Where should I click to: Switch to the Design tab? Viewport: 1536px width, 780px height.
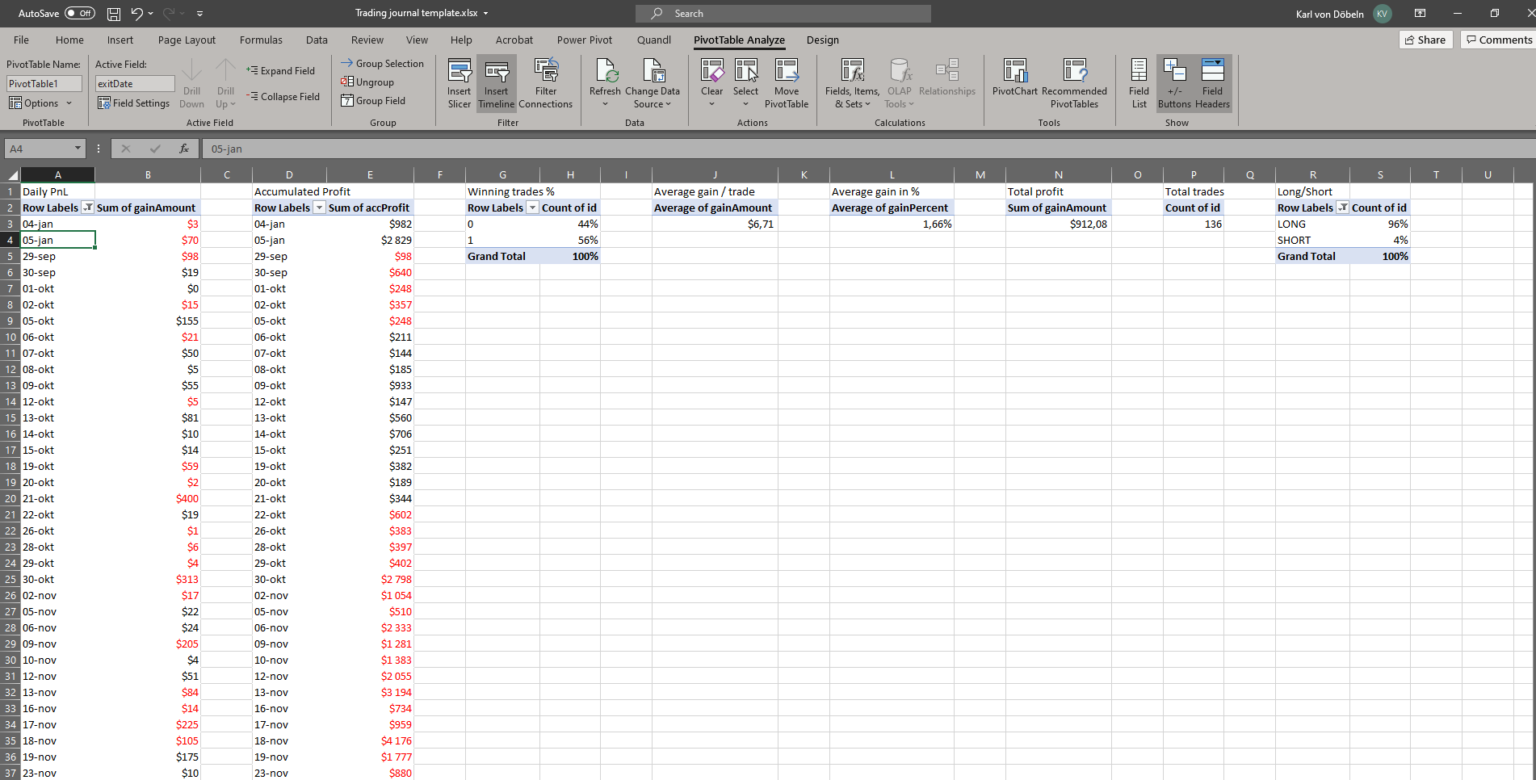pyautogui.click(x=822, y=40)
